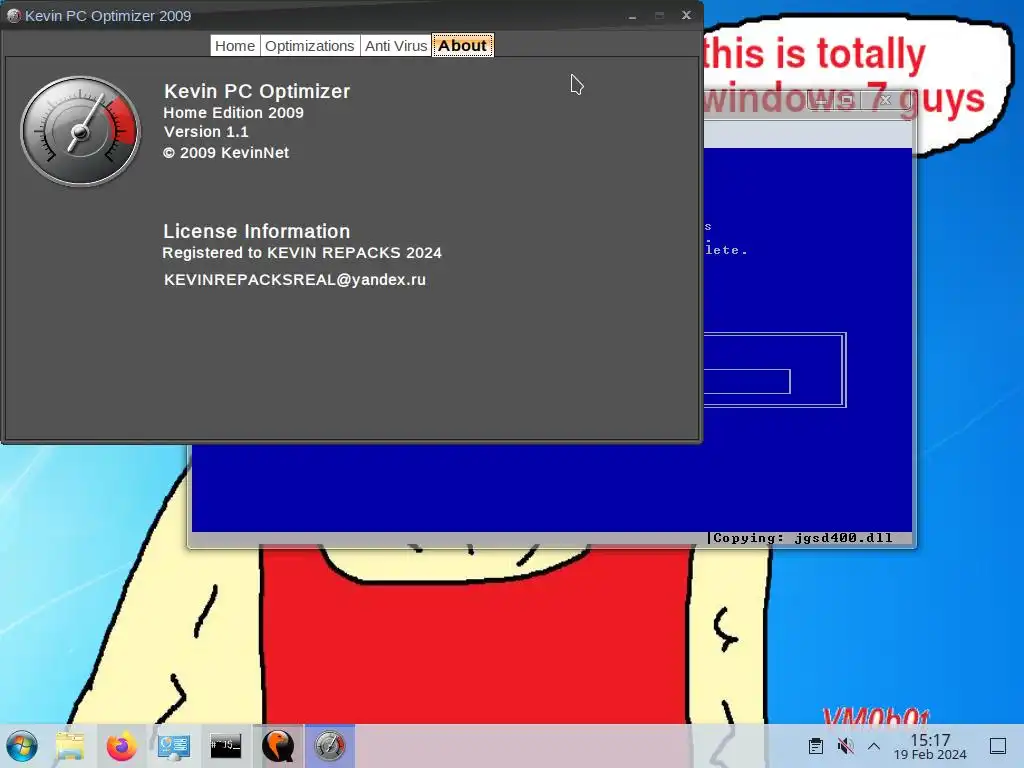Click the speedometer gauge logo in About
1024x768 pixels.
(x=80, y=131)
